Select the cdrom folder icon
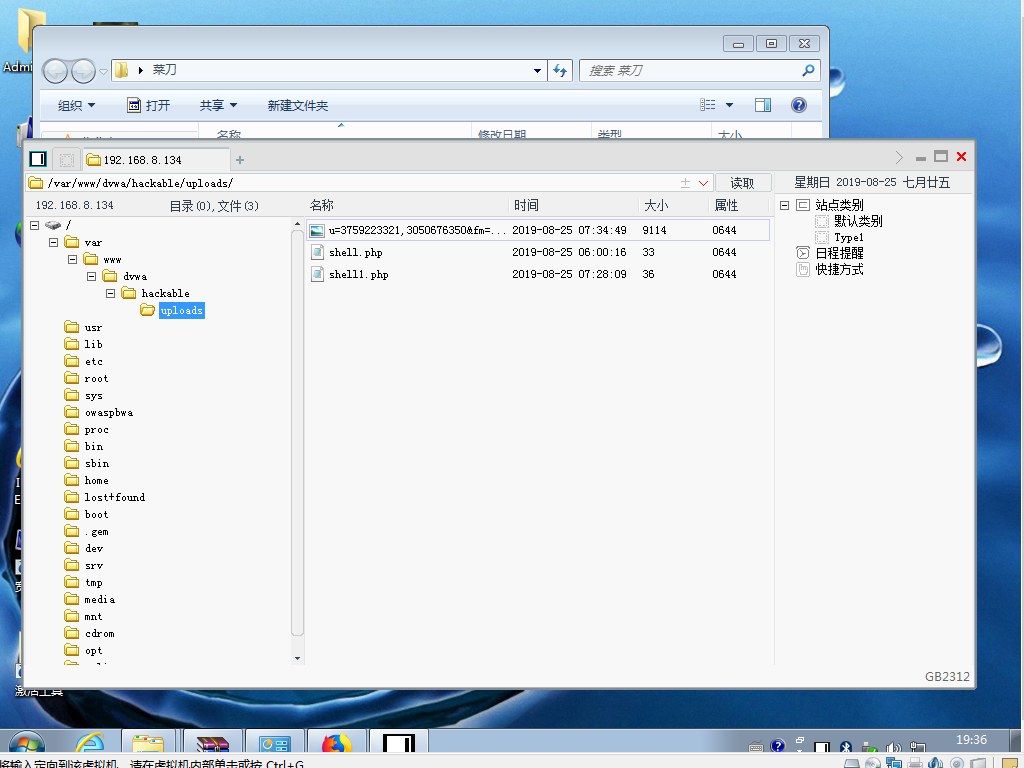Viewport: 1024px width, 768px height. point(72,633)
